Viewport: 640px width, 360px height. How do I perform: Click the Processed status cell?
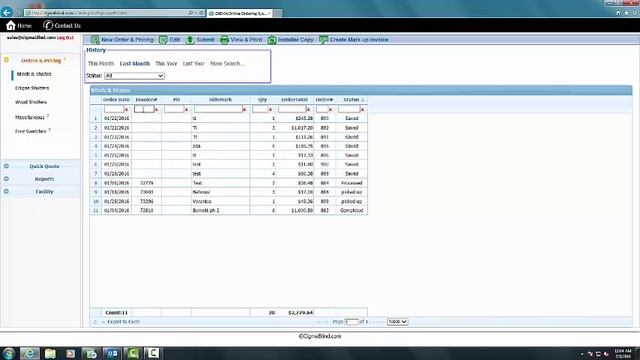[x=351, y=183]
